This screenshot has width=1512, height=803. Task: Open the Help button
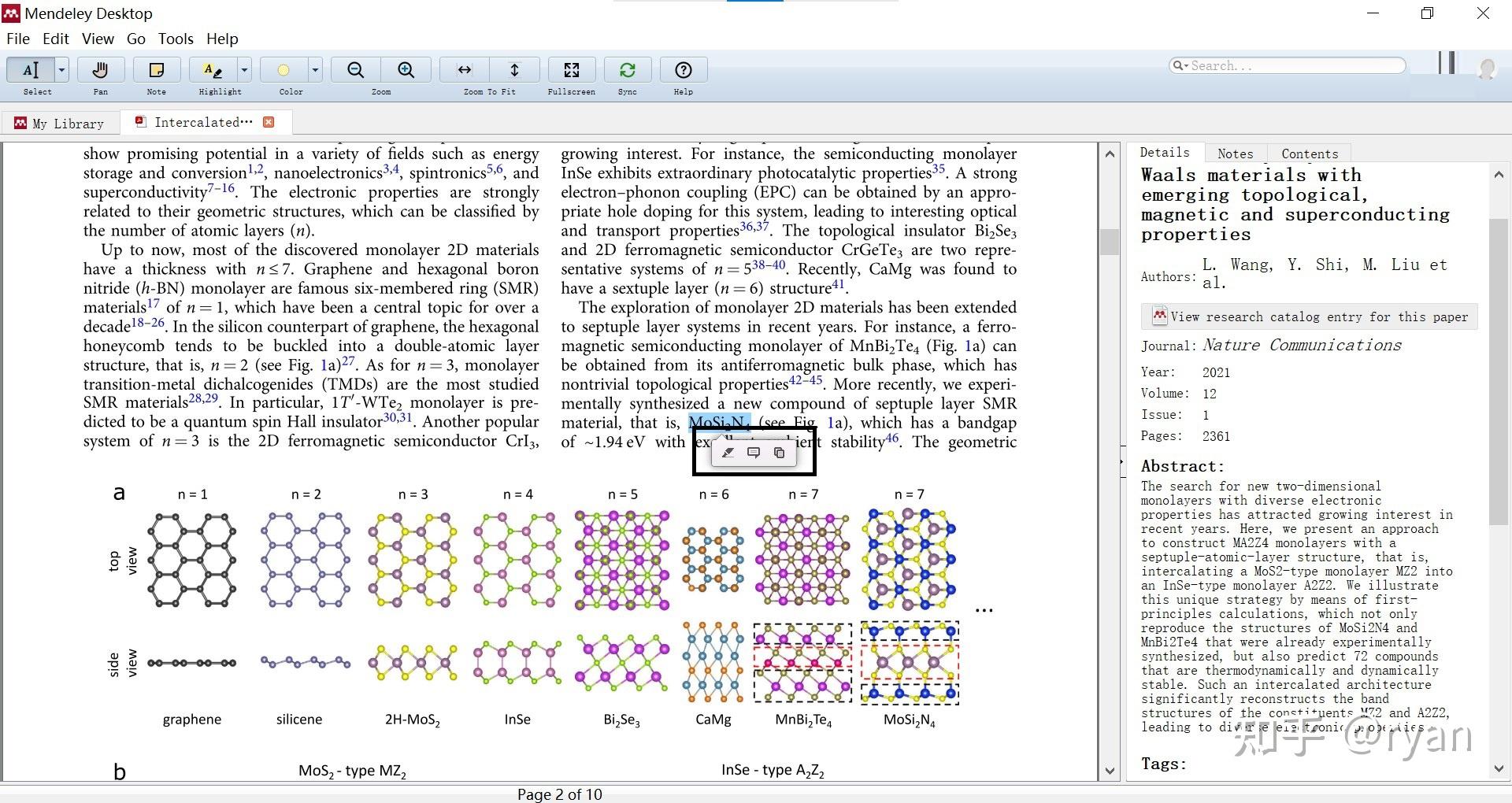(x=684, y=70)
